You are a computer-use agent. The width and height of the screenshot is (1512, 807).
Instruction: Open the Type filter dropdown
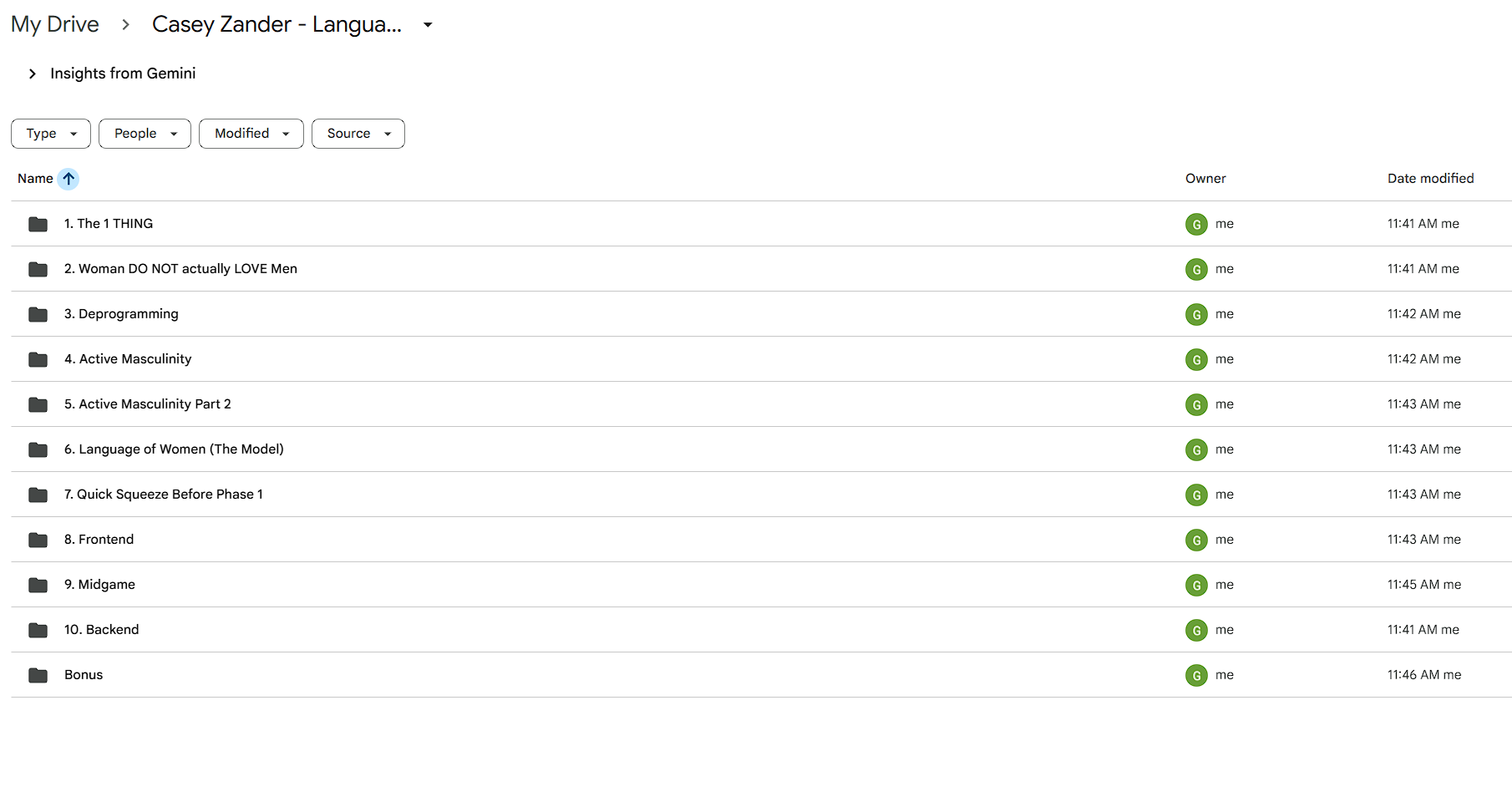(x=51, y=134)
